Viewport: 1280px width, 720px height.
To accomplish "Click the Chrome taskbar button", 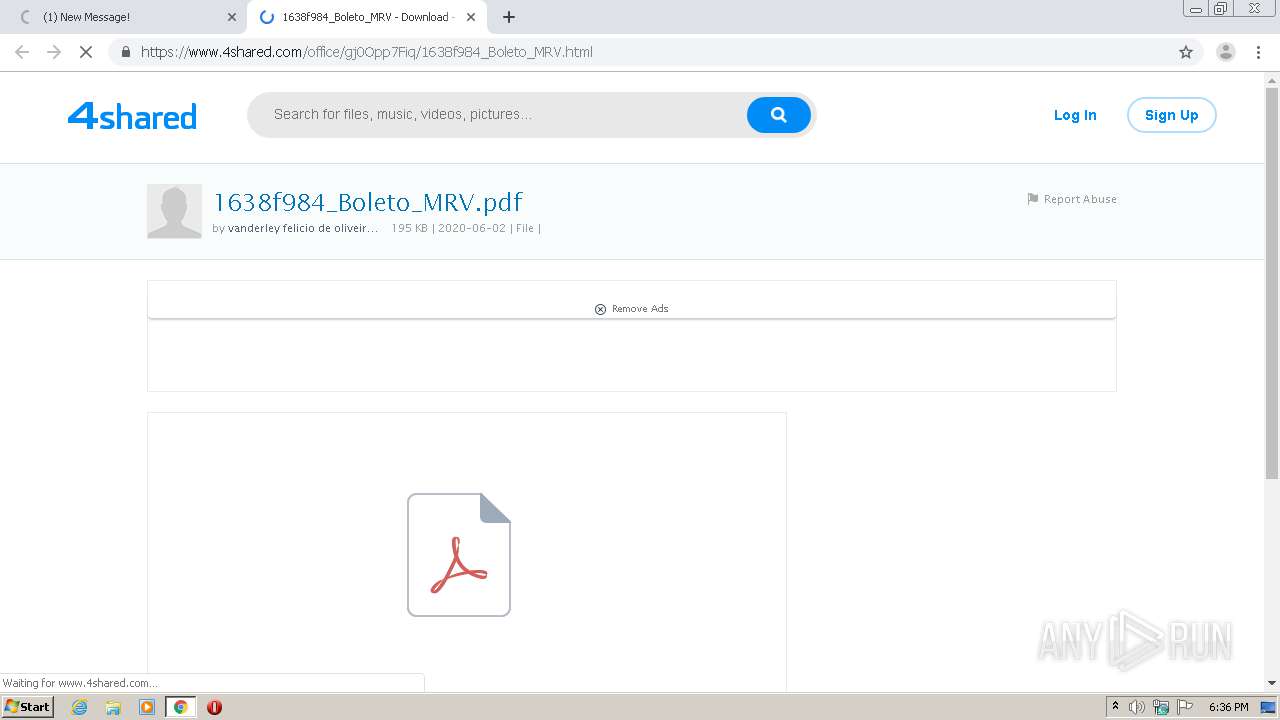I will click(180, 707).
